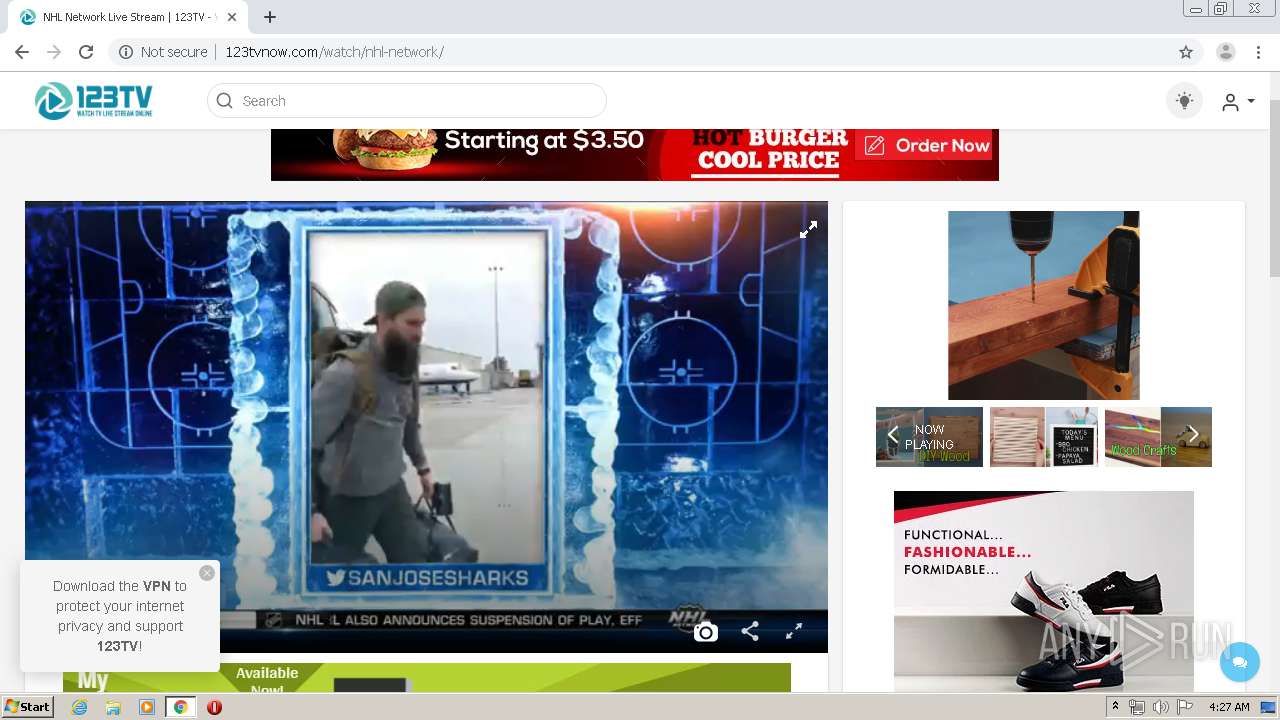Open the user account dropdown
The height and width of the screenshot is (720, 1280).
click(1238, 102)
